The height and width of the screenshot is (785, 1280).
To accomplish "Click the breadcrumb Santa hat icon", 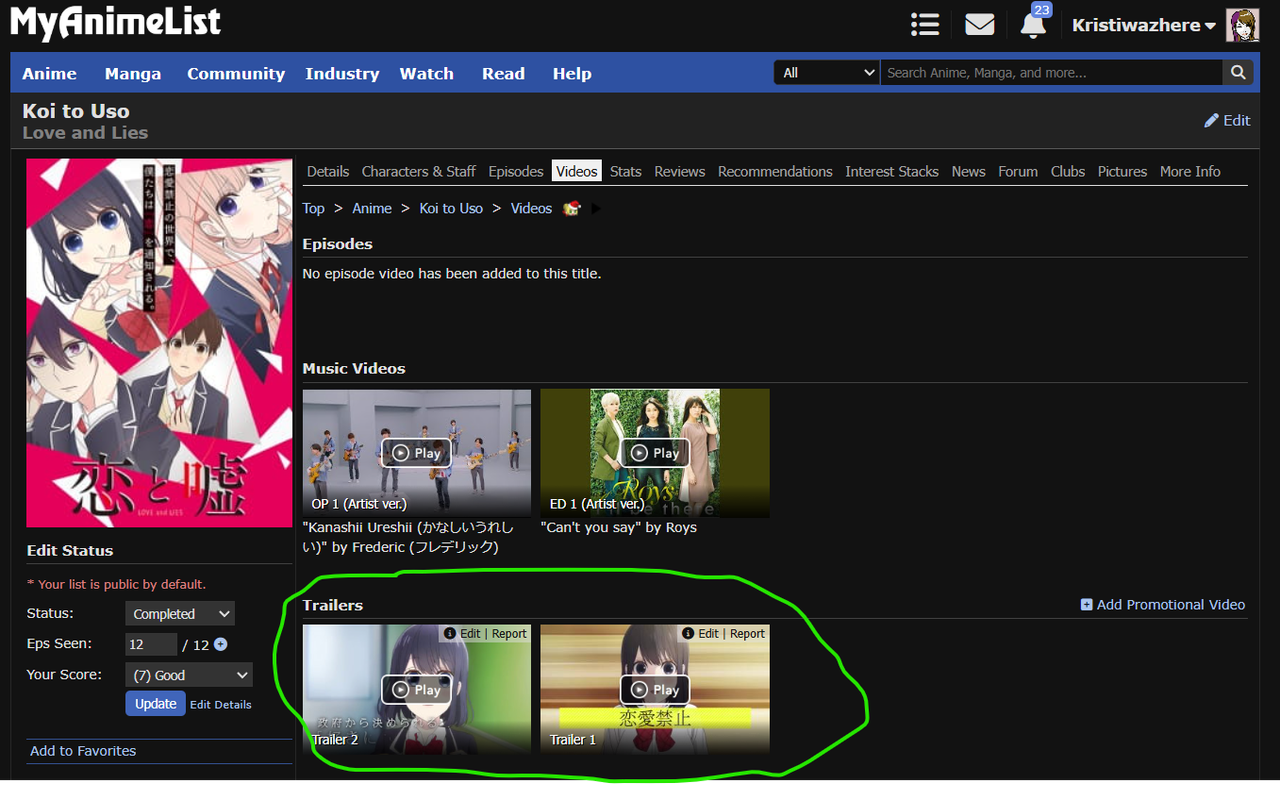I will 572,208.
